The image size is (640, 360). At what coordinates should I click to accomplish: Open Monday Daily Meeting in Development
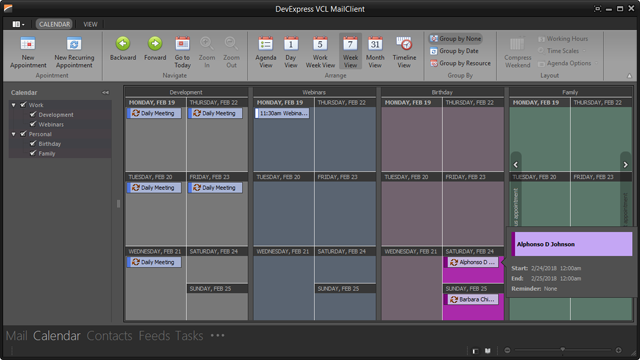pos(154,113)
